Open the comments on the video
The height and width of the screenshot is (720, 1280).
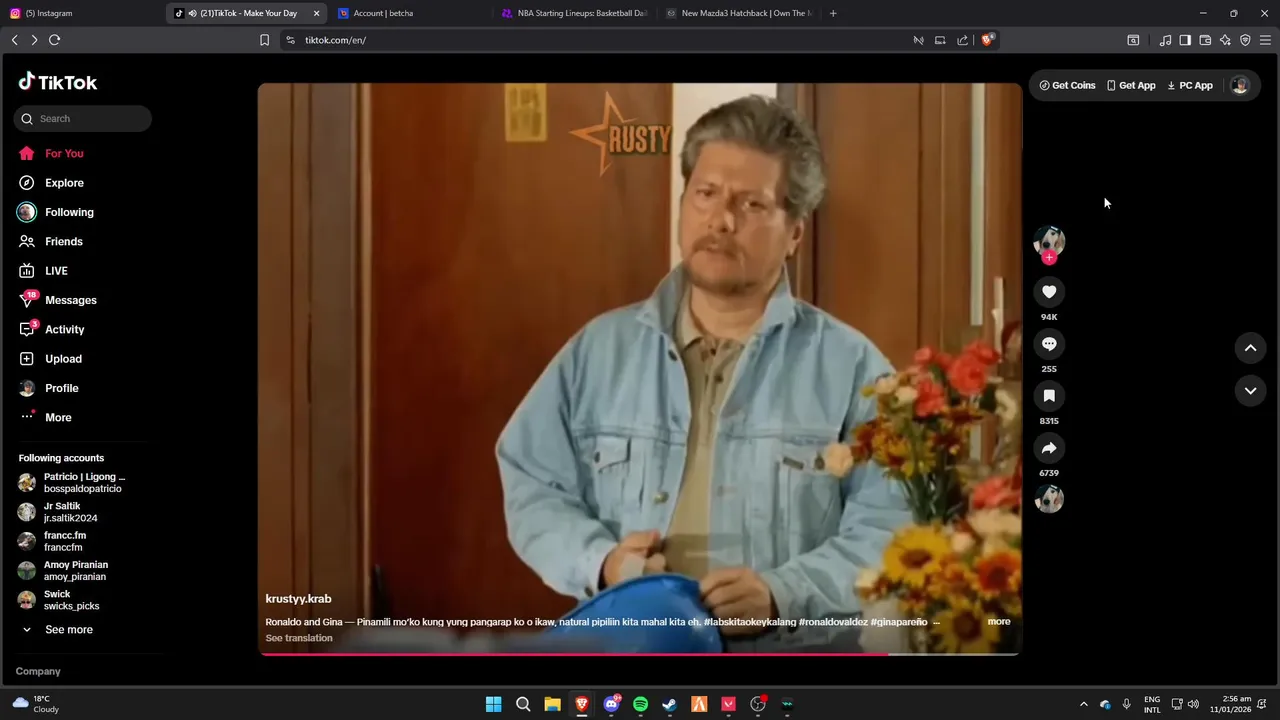click(x=1049, y=344)
